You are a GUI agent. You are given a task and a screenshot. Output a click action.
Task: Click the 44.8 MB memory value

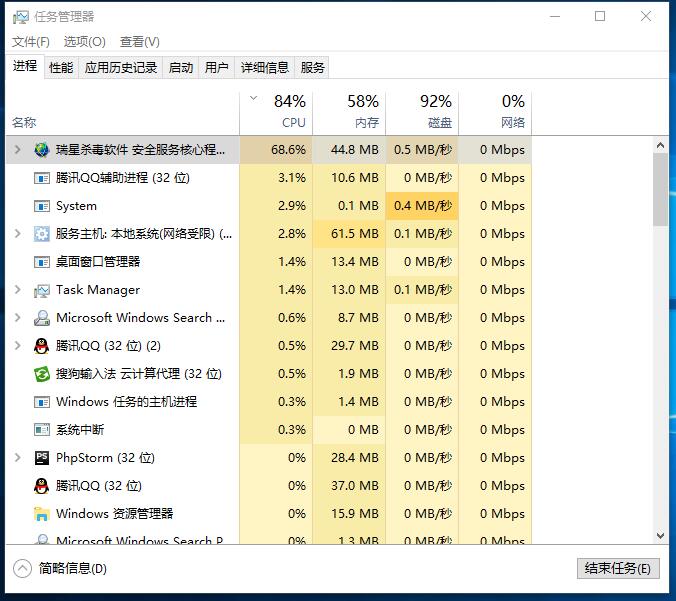point(355,150)
